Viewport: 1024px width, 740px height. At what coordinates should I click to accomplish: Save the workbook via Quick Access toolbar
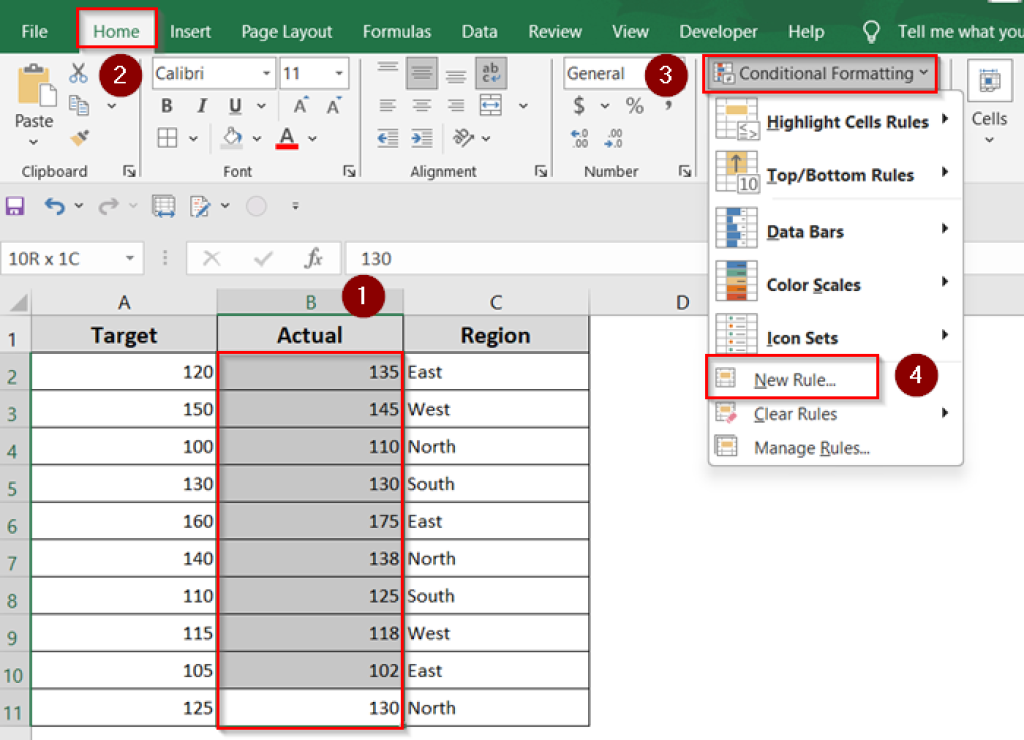14,206
